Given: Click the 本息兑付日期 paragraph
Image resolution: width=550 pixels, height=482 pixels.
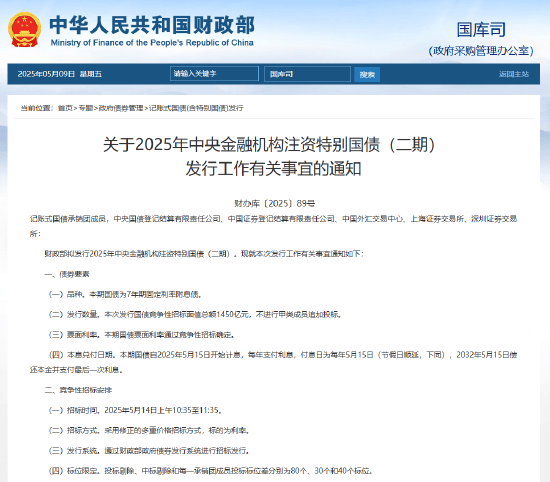Looking at the screenshot, I should 273,362.
